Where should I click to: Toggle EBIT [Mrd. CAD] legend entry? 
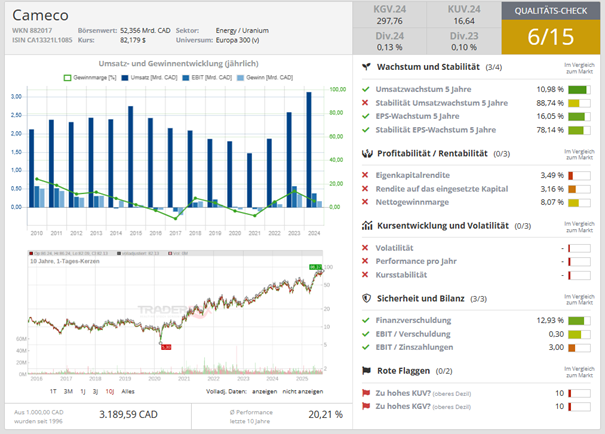coord(207,78)
